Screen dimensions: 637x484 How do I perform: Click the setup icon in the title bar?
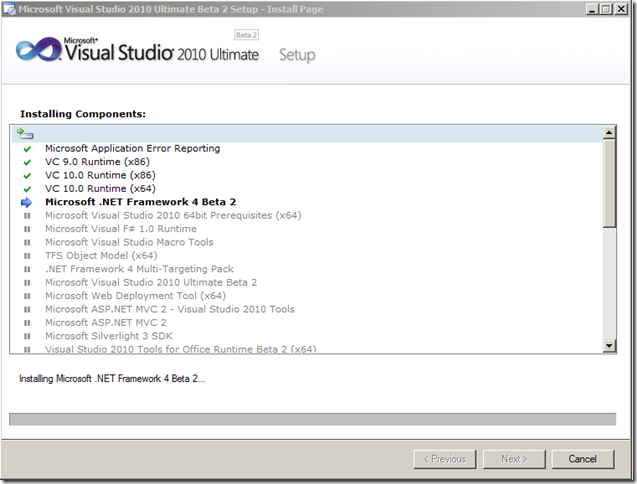(9, 9)
